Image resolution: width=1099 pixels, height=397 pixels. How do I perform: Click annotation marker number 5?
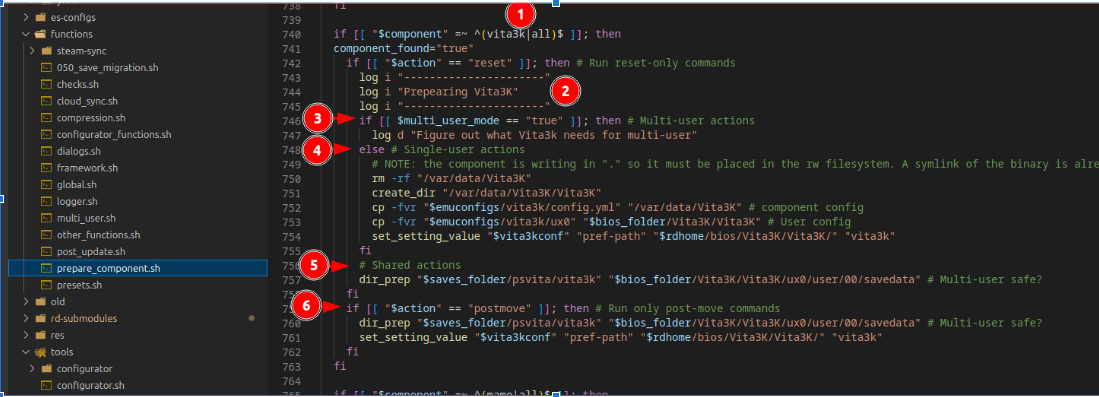click(x=313, y=264)
